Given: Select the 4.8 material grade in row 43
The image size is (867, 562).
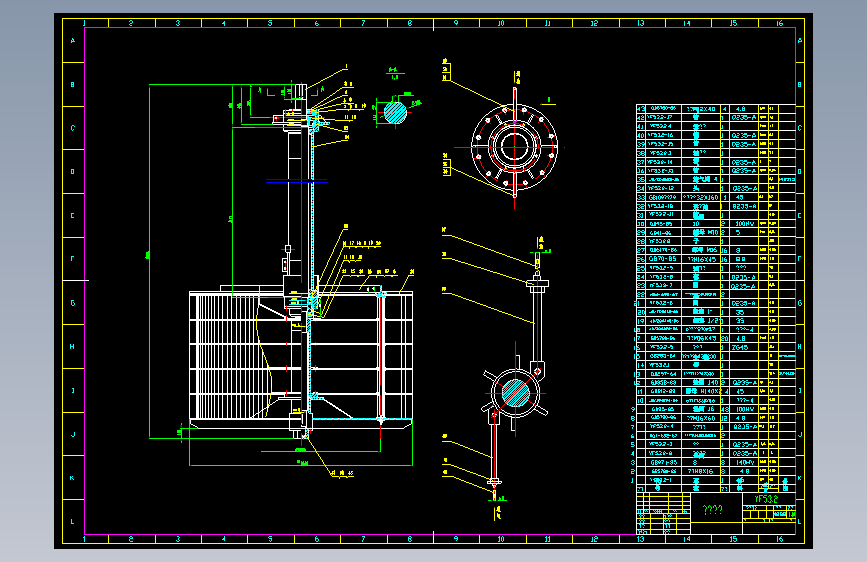Looking at the screenshot, I should tap(740, 109).
